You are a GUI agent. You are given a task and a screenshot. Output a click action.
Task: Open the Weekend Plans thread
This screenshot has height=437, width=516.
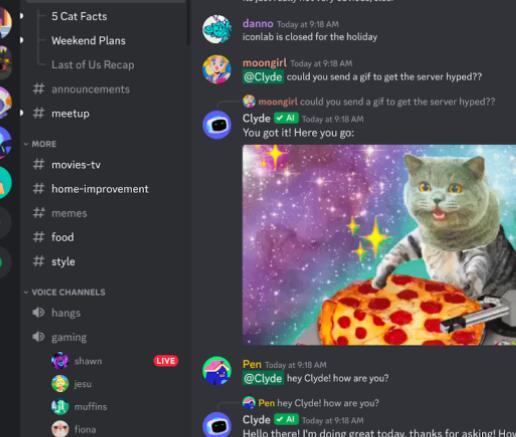click(88, 41)
